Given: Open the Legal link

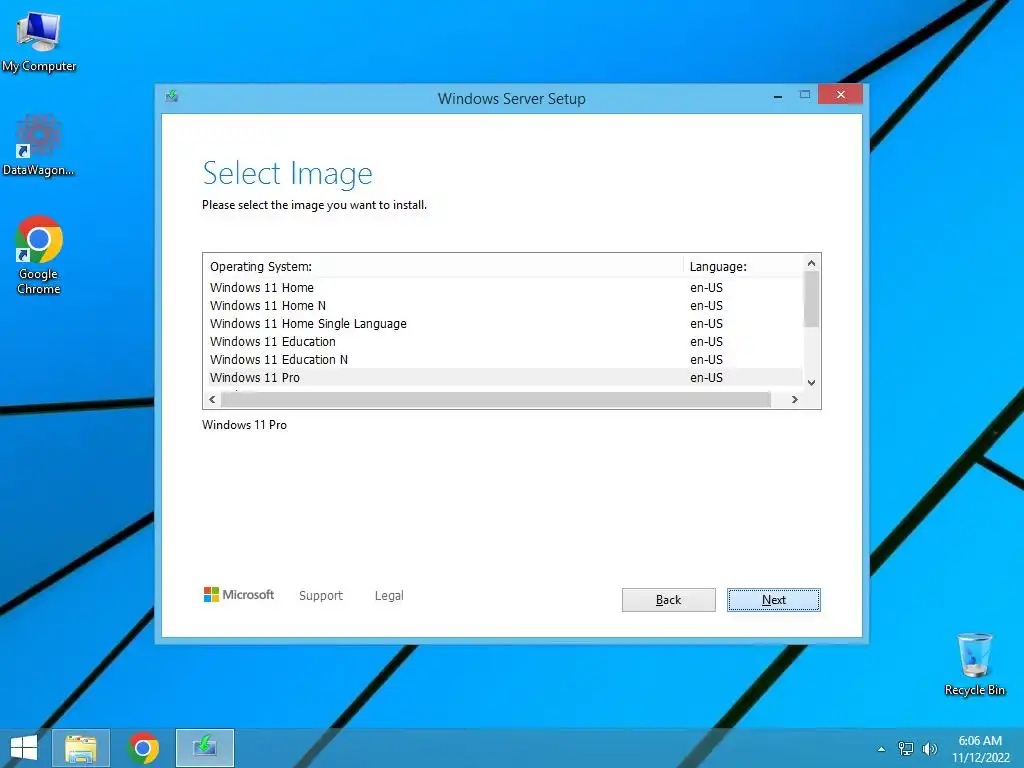Looking at the screenshot, I should coord(389,596).
